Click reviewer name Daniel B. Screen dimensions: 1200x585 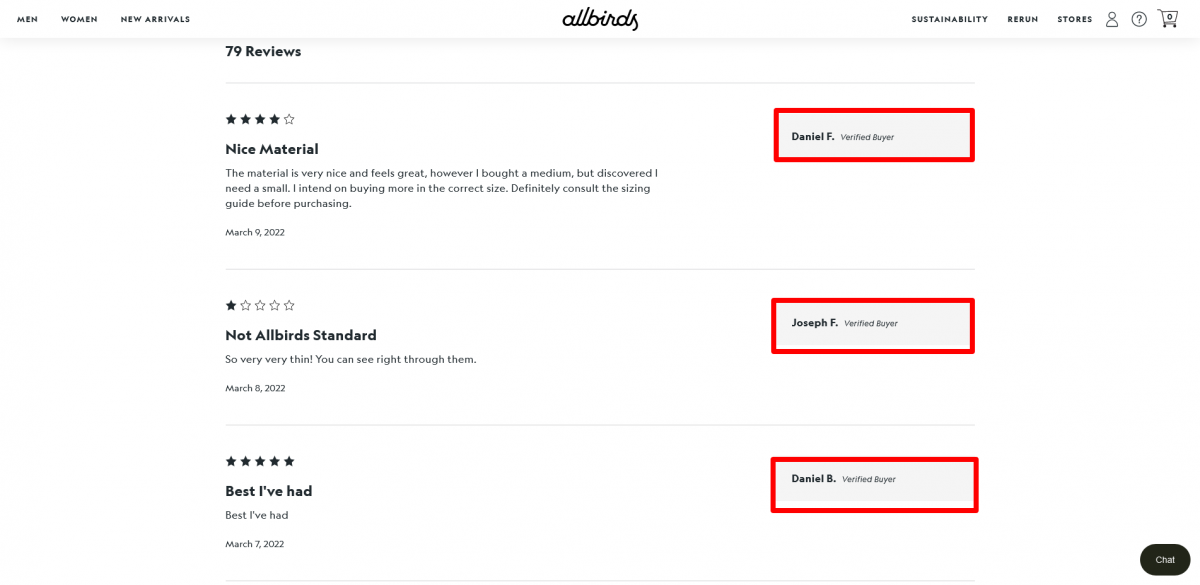(813, 478)
